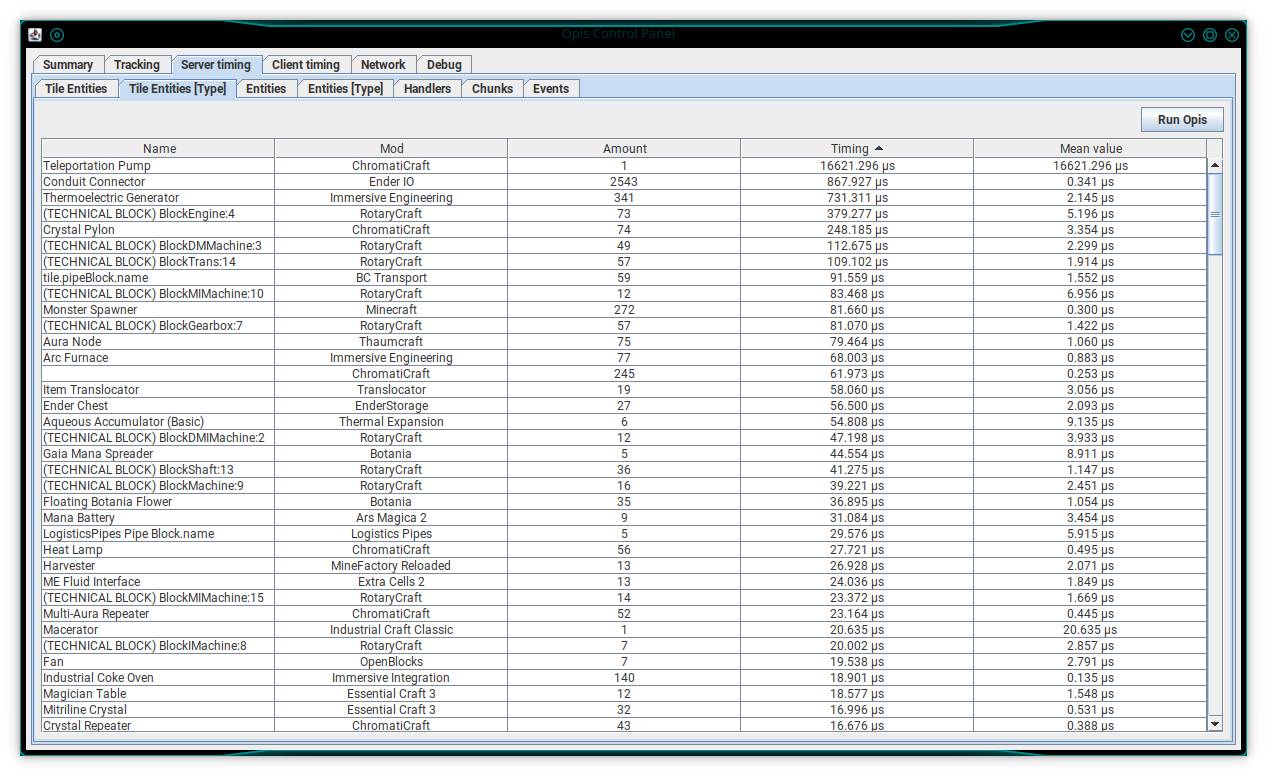Select the Floating Botania Flower row
1267x776 pixels.
pyautogui.click(x=624, y=502)
